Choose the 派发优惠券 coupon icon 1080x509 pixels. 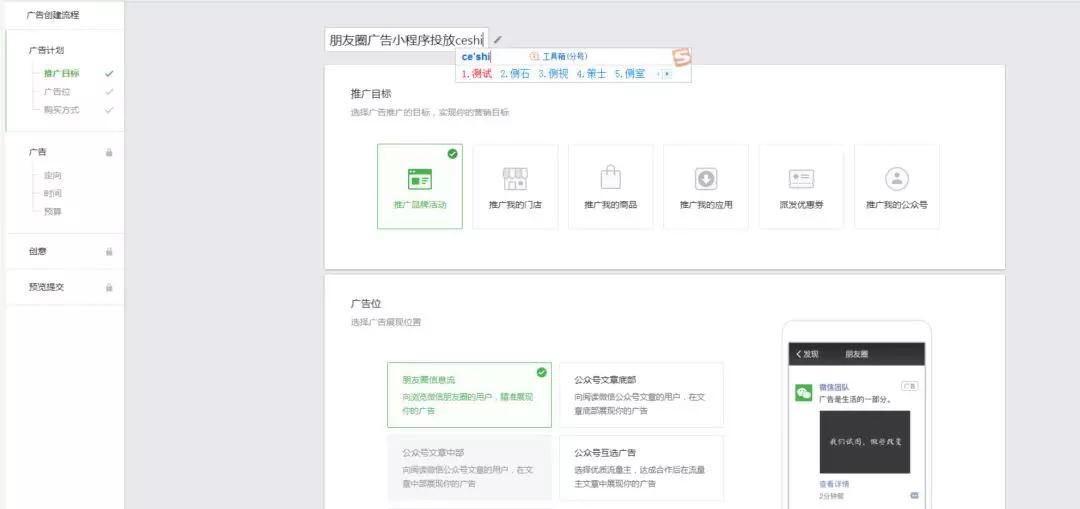coord(801,180)
